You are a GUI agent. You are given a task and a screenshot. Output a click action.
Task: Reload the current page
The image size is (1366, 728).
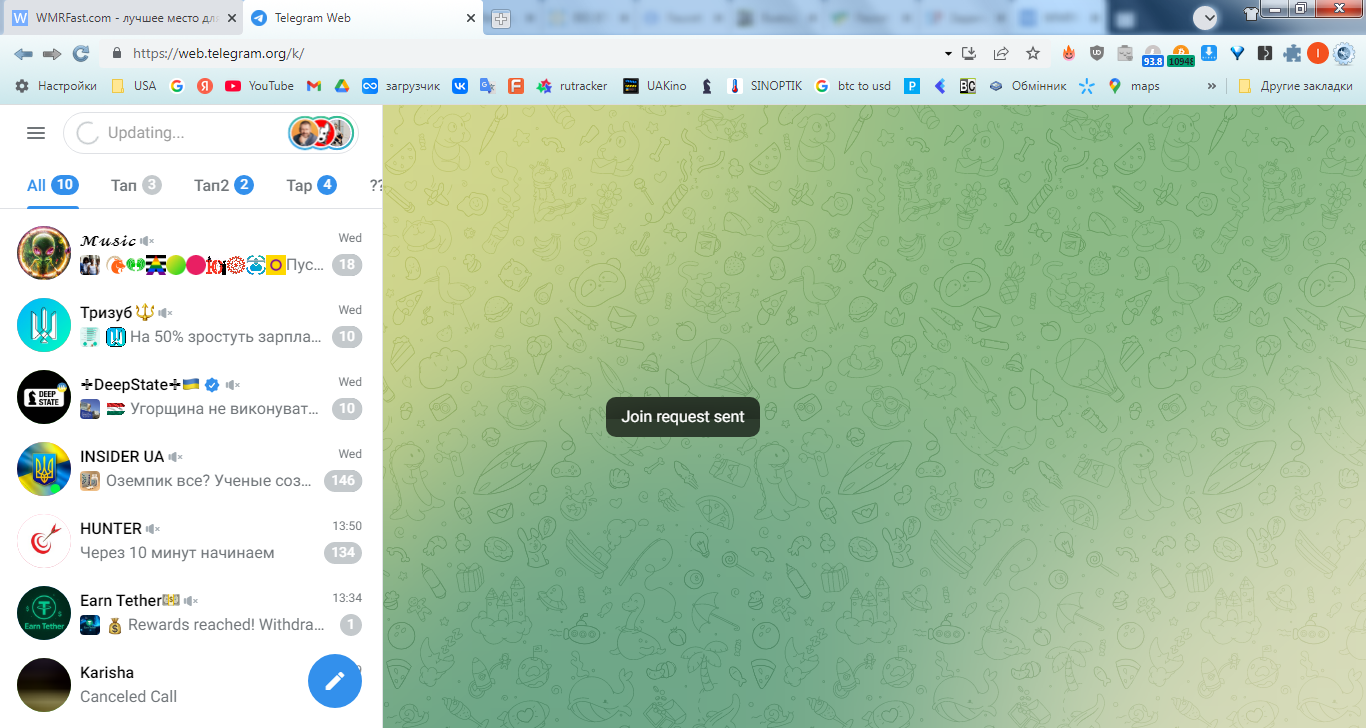point(81,53)
